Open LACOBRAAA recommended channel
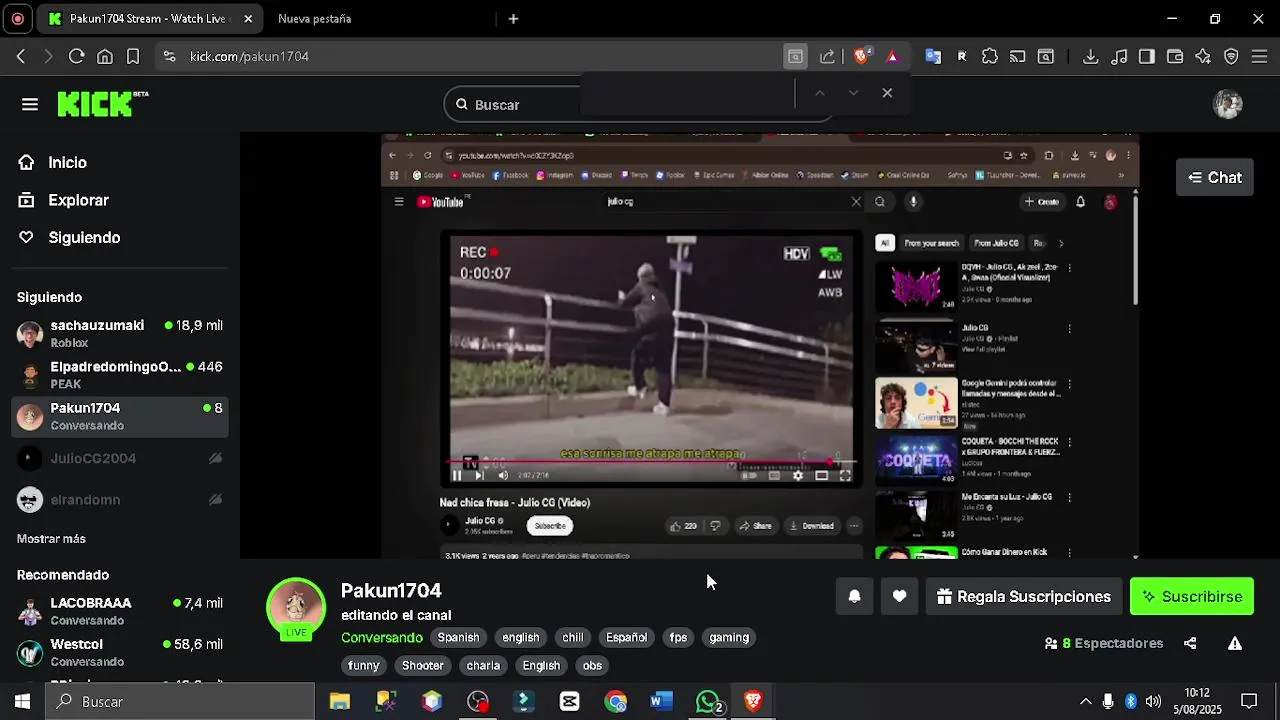 120,611
